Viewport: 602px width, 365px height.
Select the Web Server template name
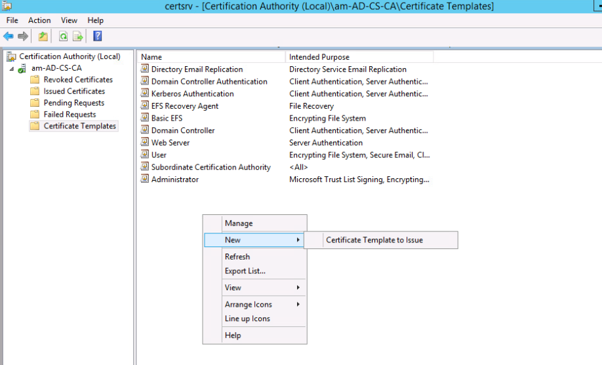[170, 143]
